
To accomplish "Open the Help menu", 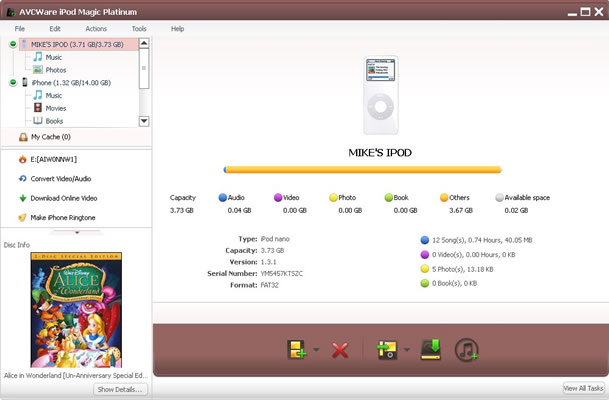I will [x=177, y=29].
